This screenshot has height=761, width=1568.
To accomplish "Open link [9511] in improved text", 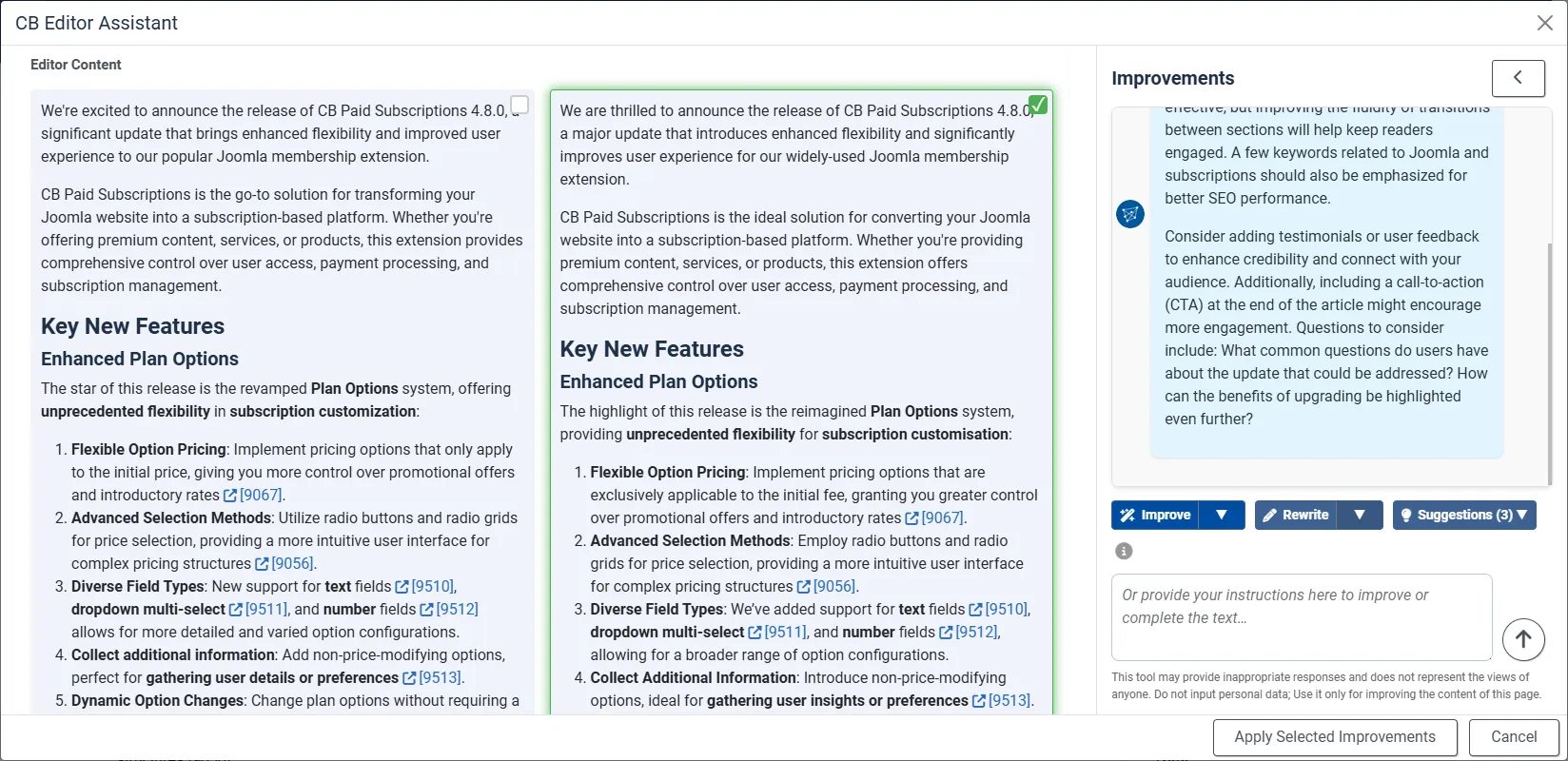I will pyautogui.click(x=778, y=632).
